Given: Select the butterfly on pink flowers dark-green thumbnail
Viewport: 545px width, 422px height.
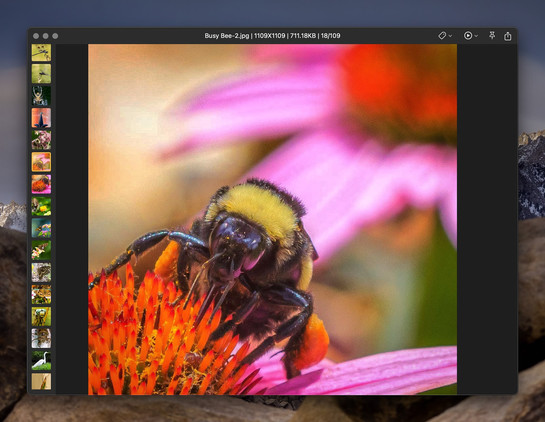Looking at the screenshot, I should (41, 250).
